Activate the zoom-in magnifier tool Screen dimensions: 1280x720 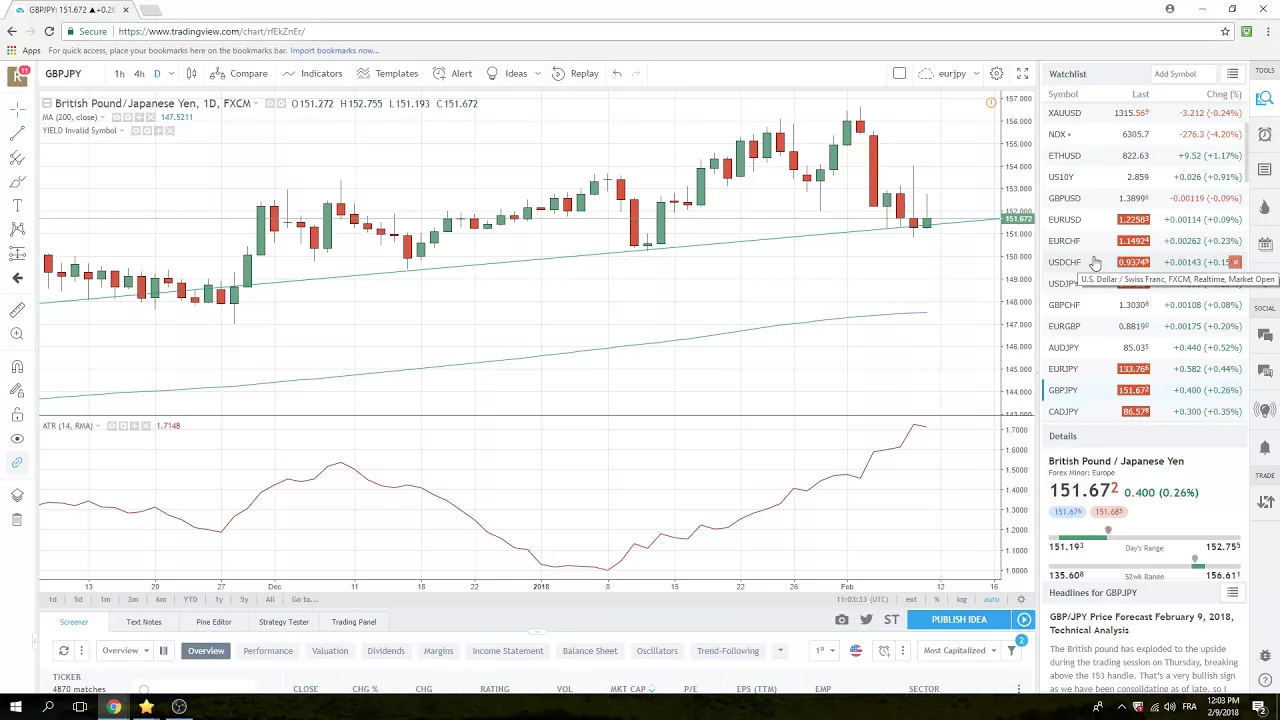pos(17,334)
